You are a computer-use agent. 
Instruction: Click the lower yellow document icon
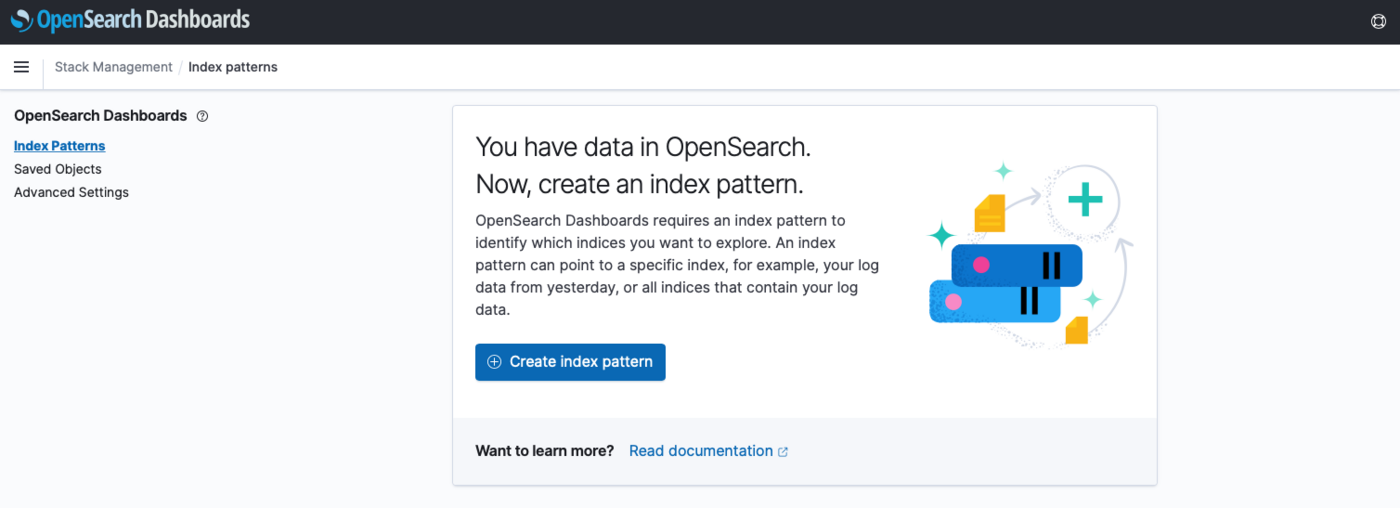(1076, 330)
